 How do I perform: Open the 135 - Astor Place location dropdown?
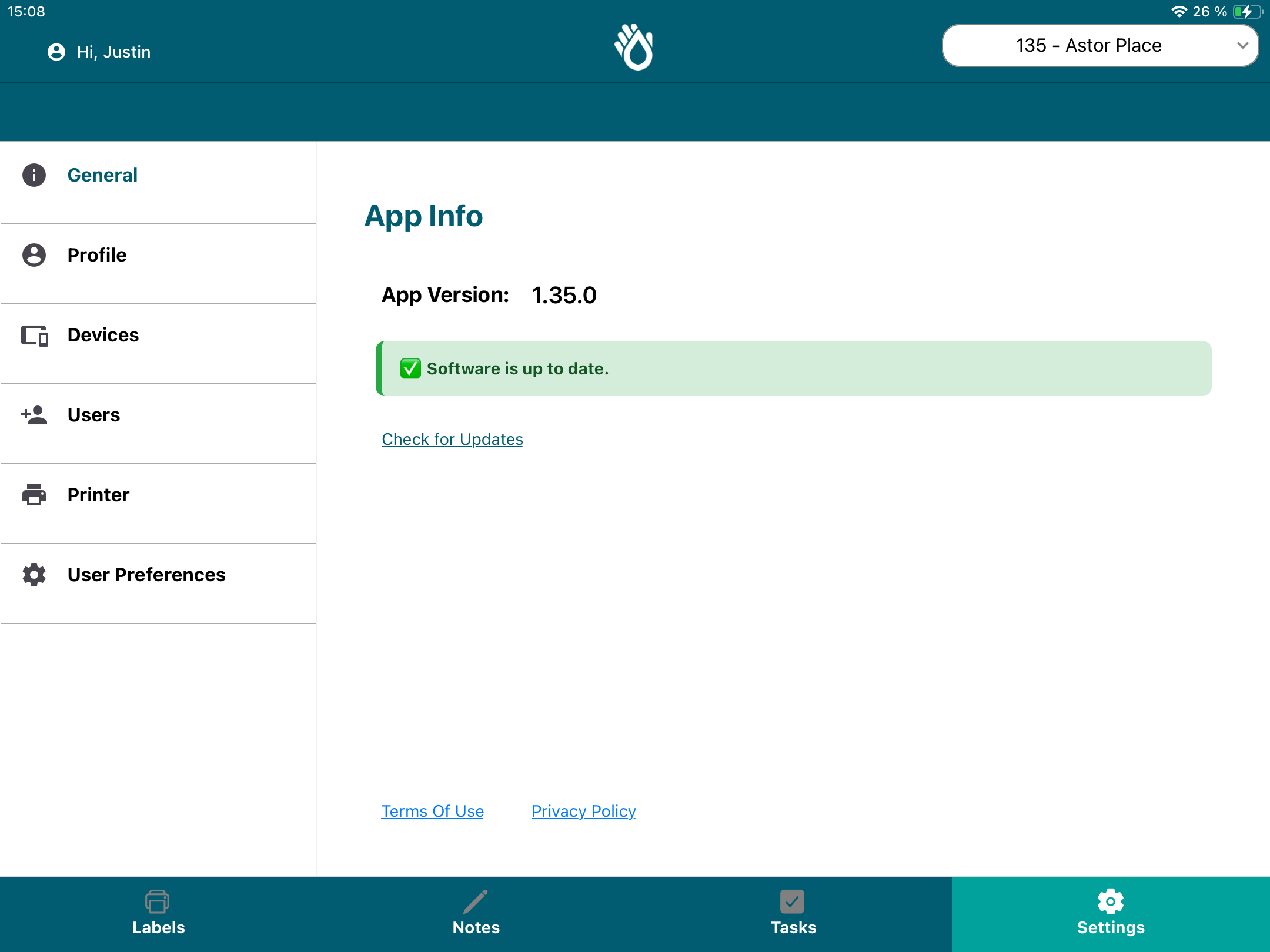pos(1098,45)
